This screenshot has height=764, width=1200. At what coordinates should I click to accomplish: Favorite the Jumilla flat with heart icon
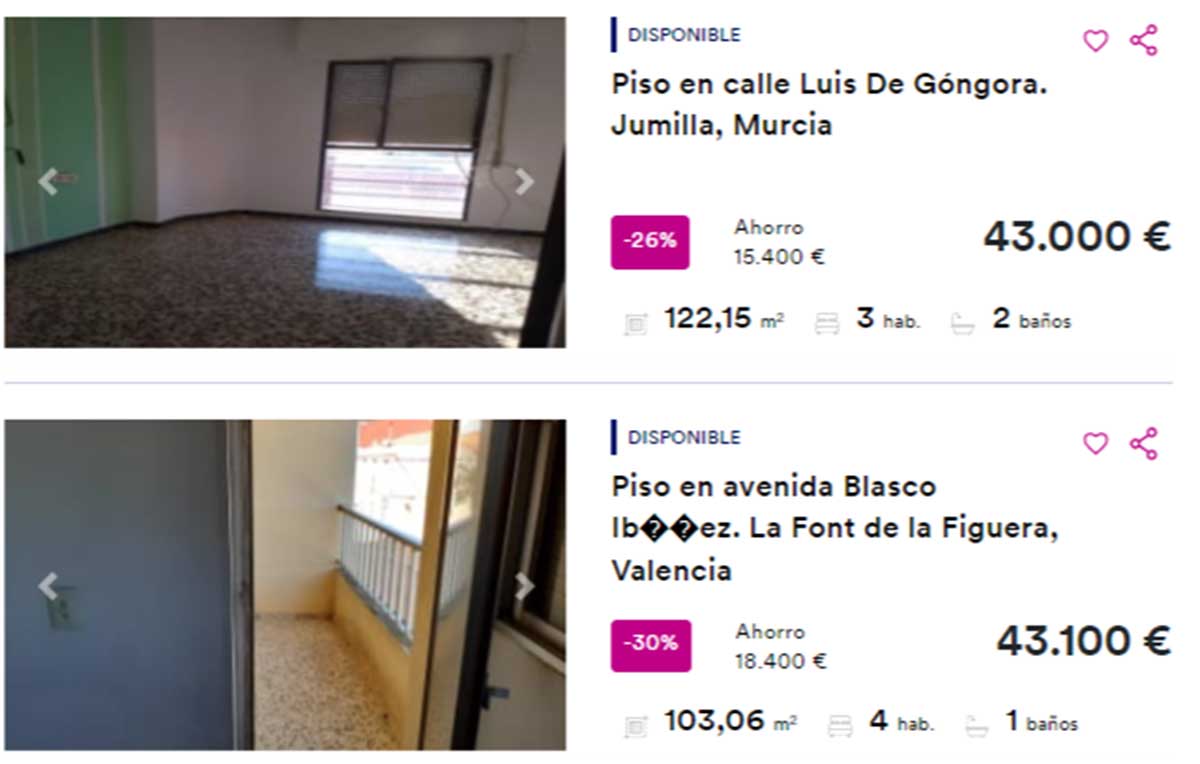click(x=1096, y=41)
